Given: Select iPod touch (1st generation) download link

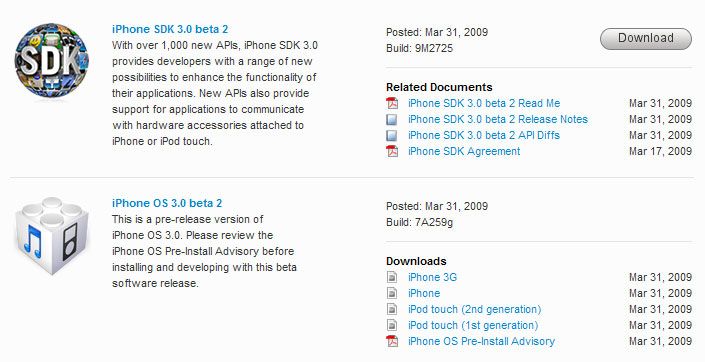Looking at the screenshot, I should (473, 325).
